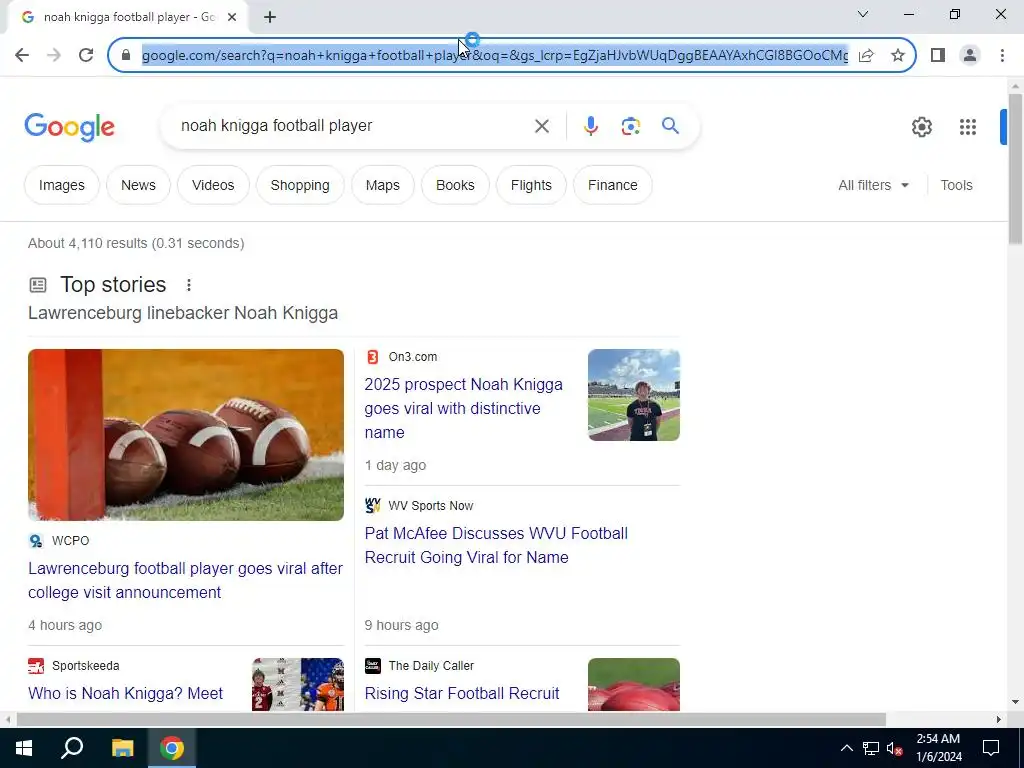Click the On3 stadium photo thumbnail

pos(633,395)
